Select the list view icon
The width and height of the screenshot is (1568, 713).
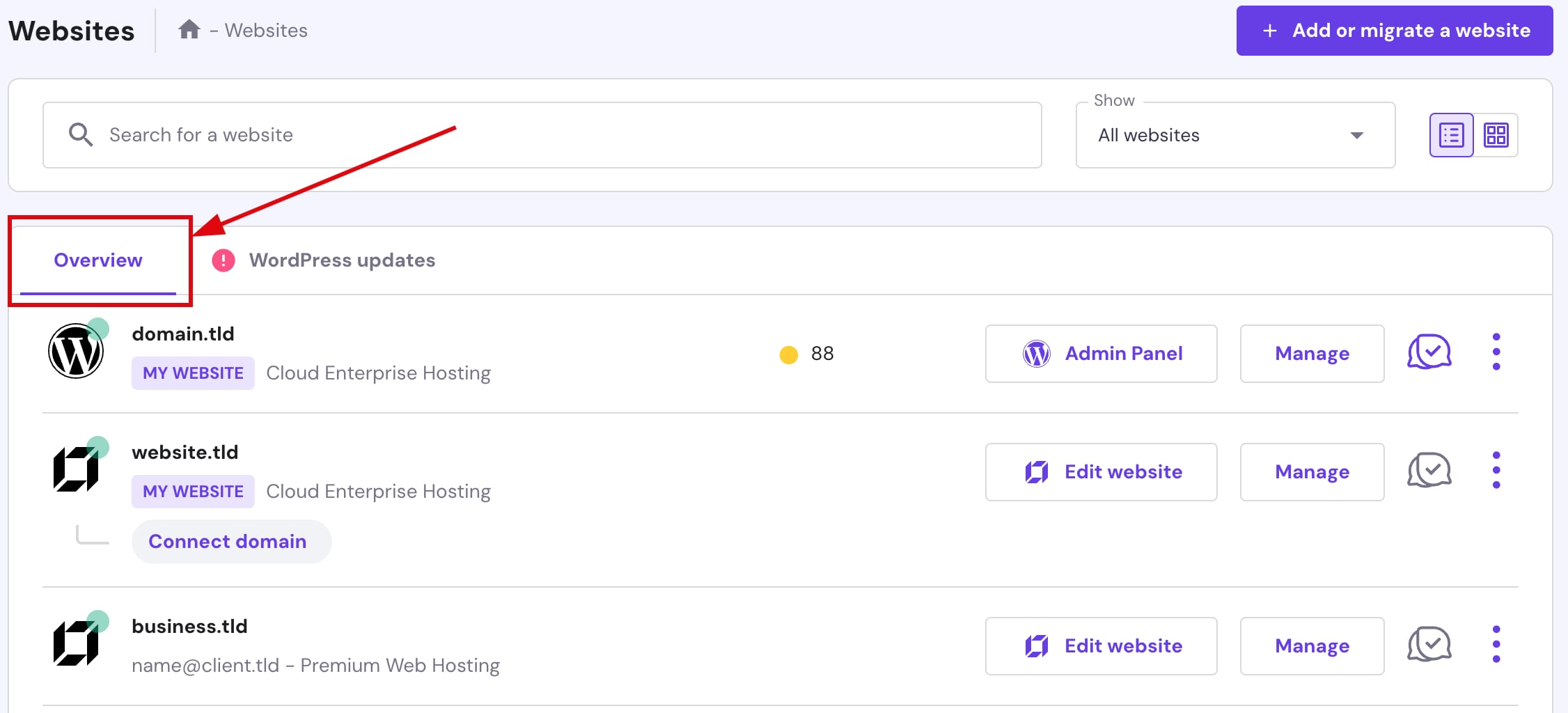coord(1451,134)
